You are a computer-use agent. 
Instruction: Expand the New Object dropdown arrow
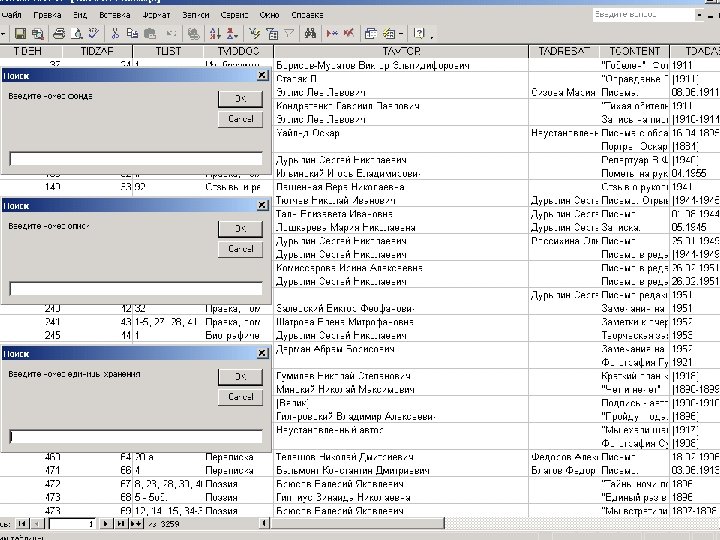pos(401,33)
